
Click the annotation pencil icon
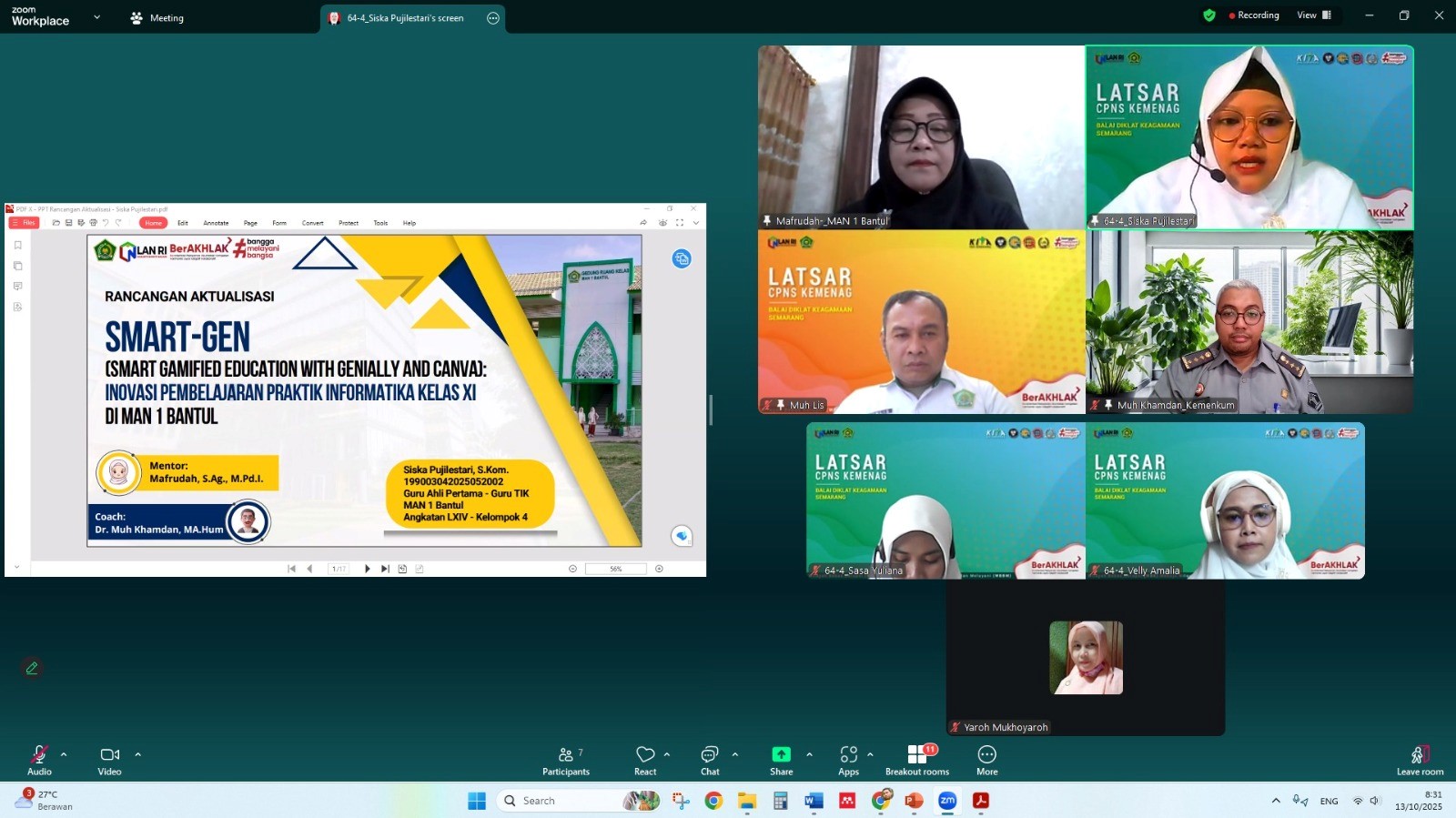click(32, 668)
